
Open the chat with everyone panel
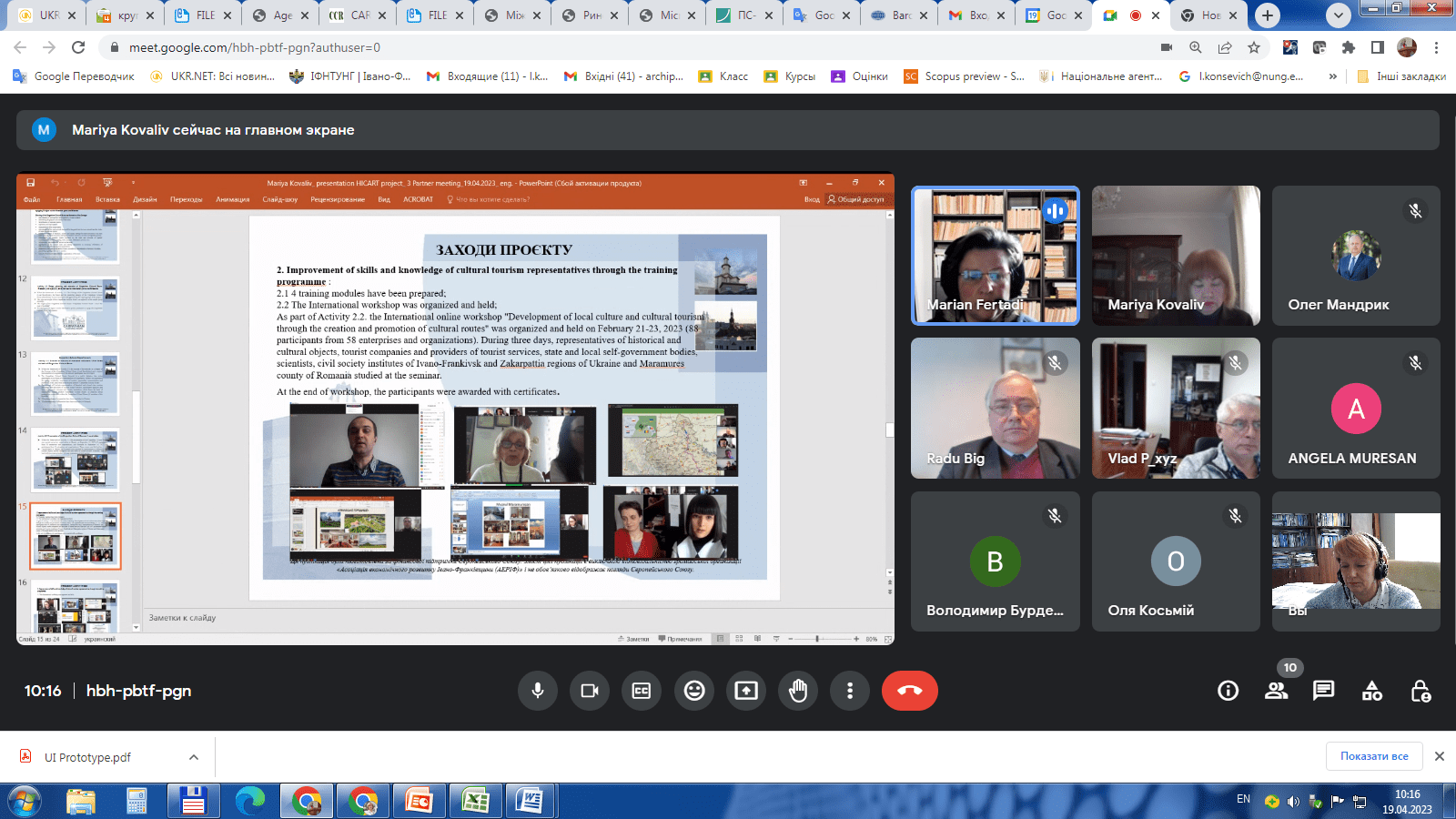[1323, 691]
